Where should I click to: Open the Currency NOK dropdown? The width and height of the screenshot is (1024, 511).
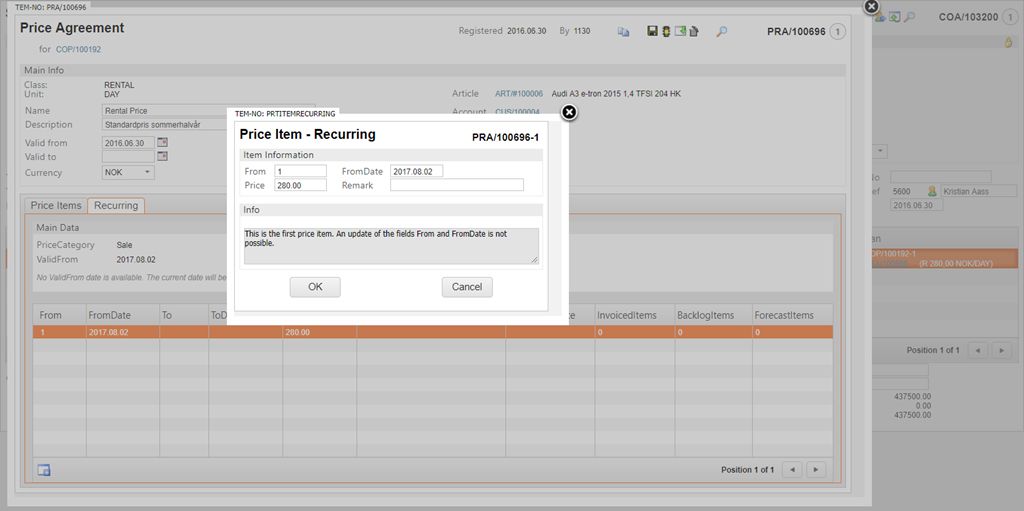129,173
